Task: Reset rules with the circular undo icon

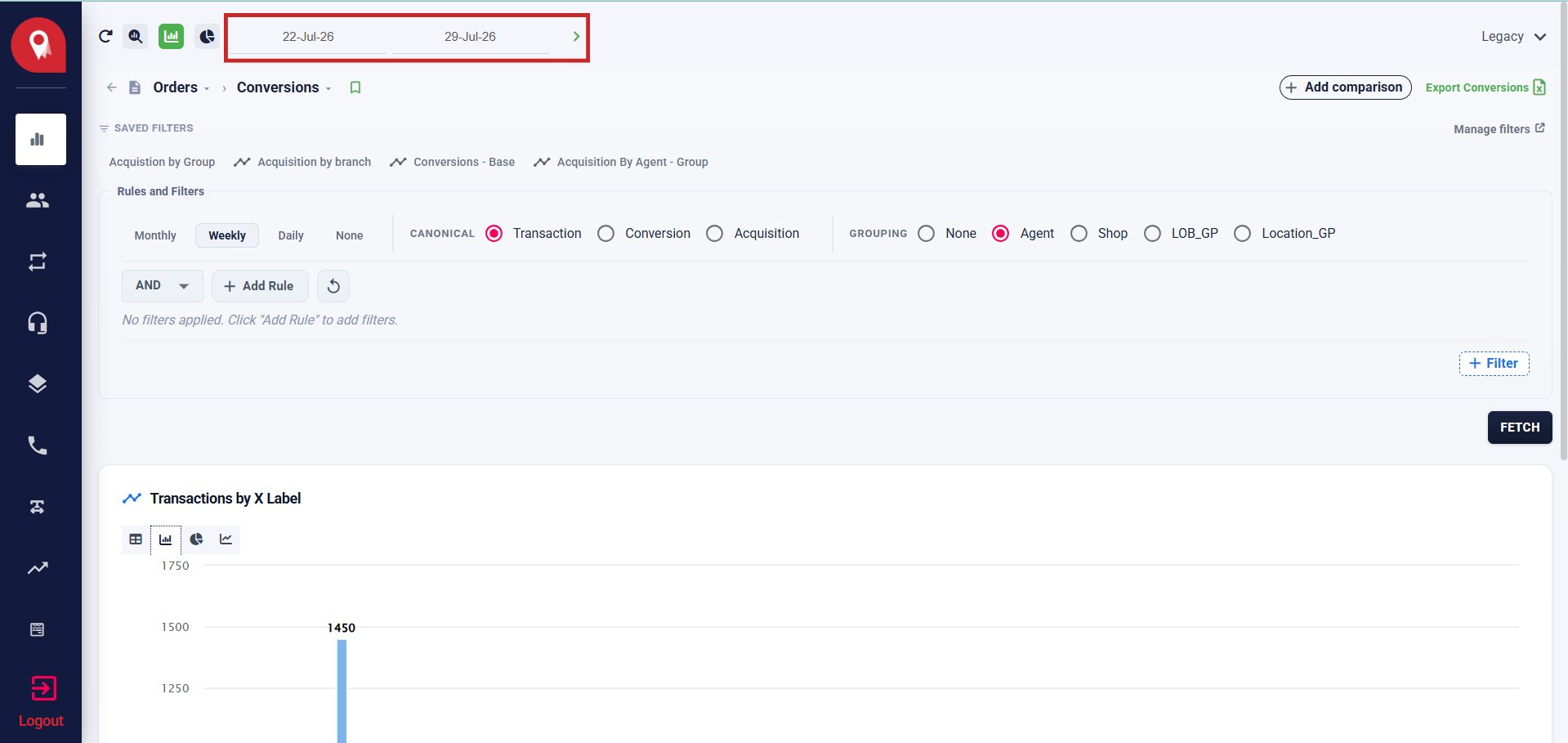Action: tap(333, 286)
